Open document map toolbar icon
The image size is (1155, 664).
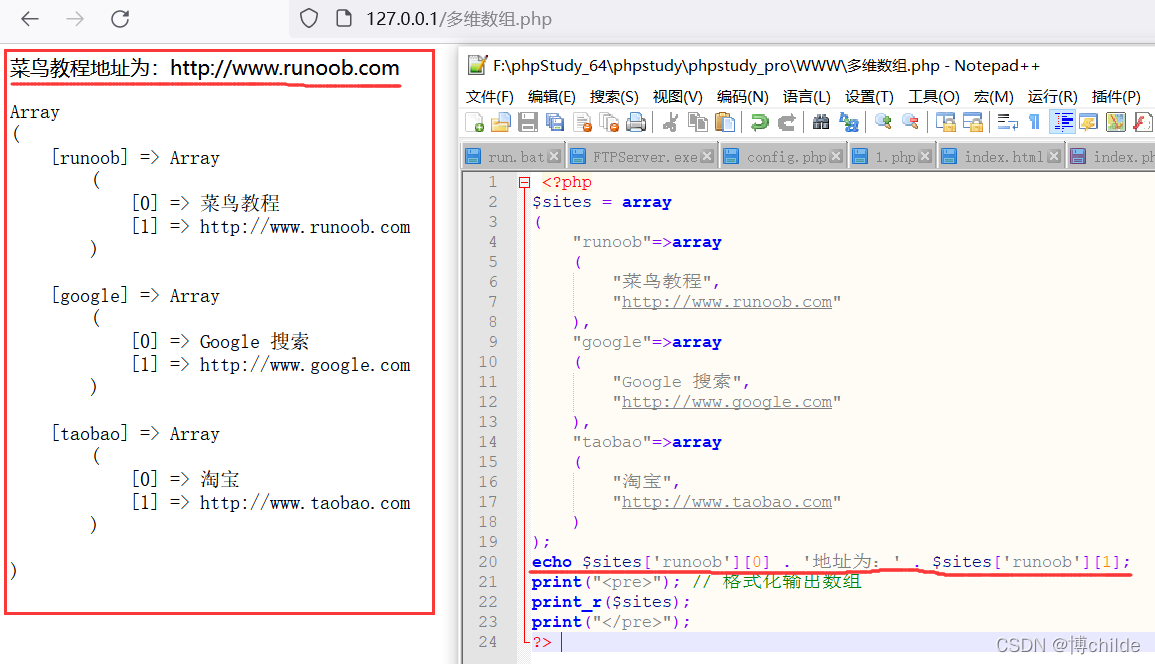[x=1116, y=122]
